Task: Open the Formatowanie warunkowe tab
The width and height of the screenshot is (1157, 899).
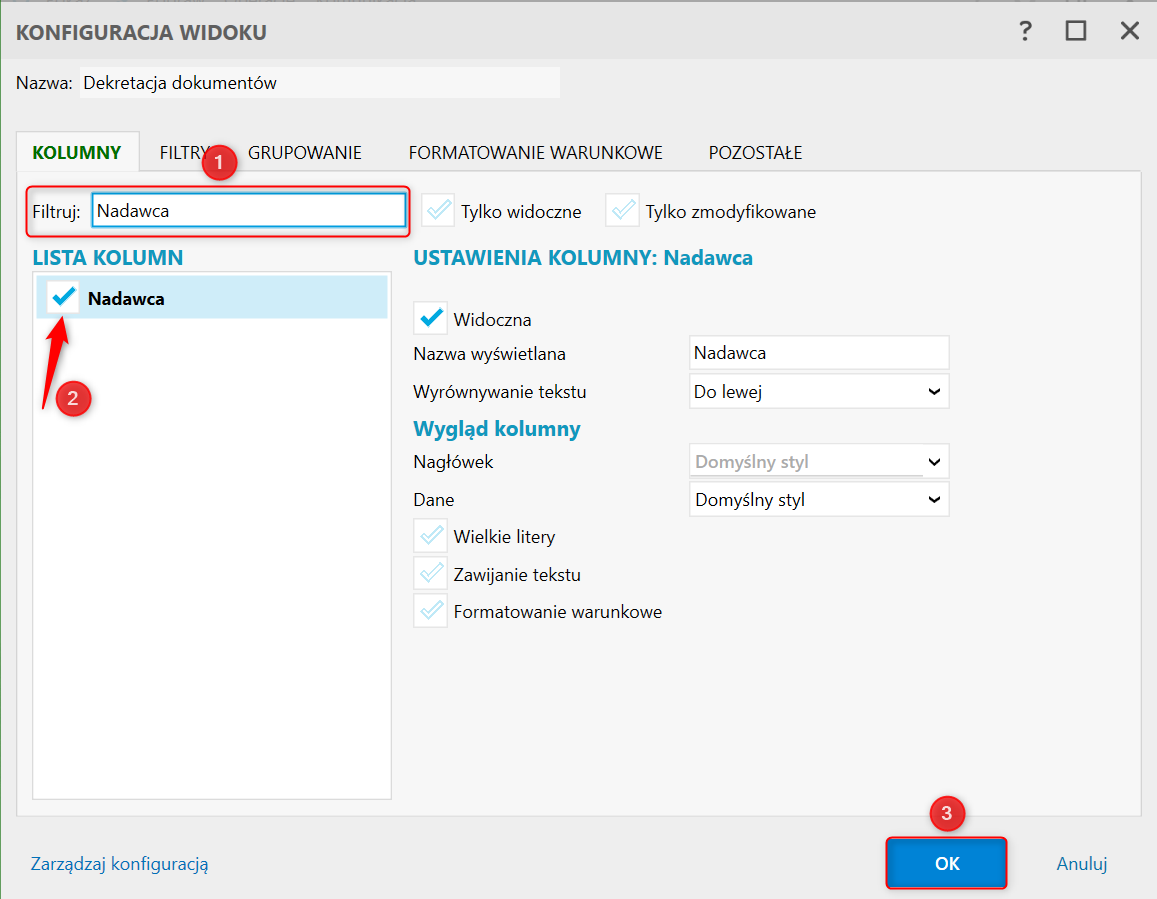Action: pos(535,153)
